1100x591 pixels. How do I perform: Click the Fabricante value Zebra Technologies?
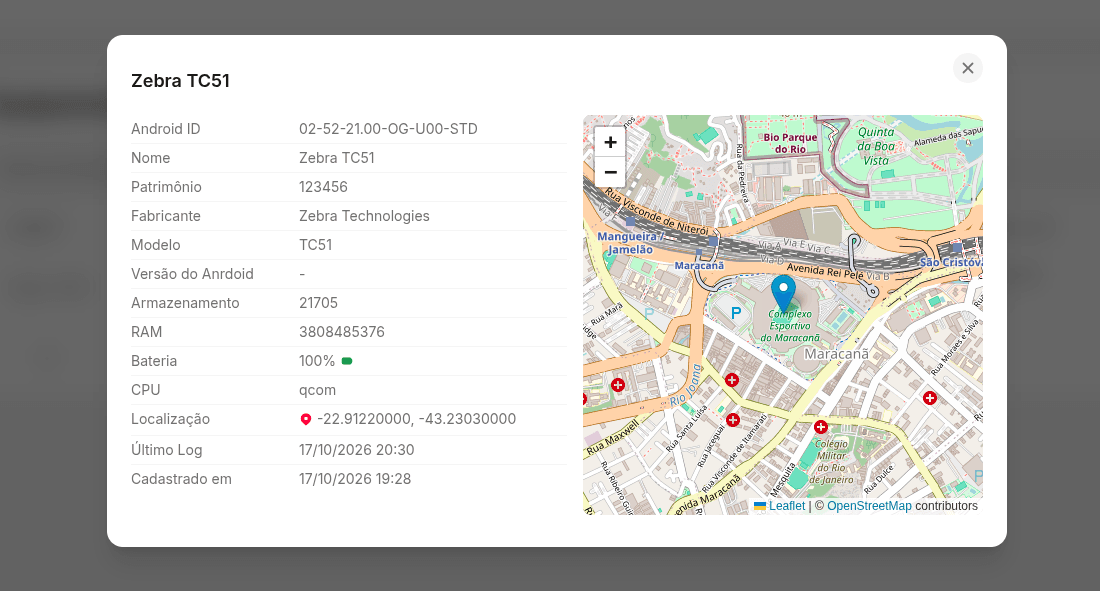coord(364,216)
